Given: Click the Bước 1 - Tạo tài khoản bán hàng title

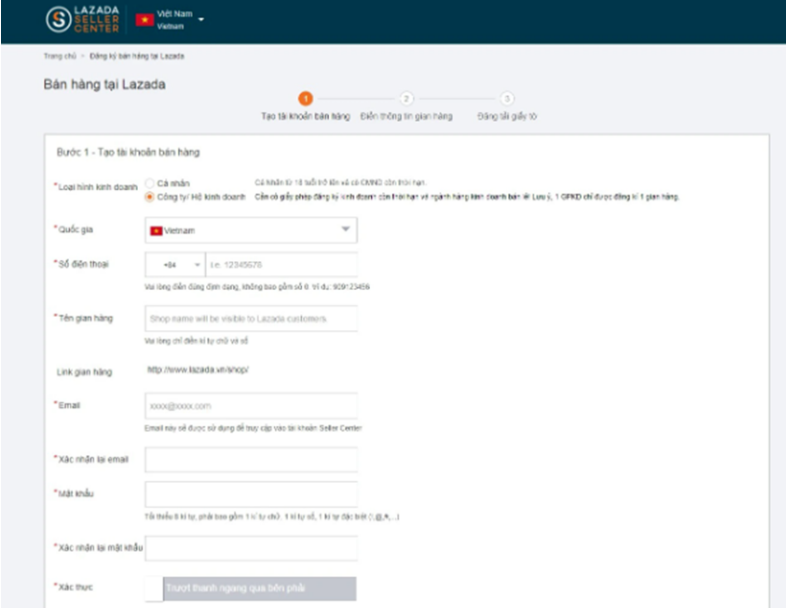Looking at the screenshot, I should pos(128,152).
